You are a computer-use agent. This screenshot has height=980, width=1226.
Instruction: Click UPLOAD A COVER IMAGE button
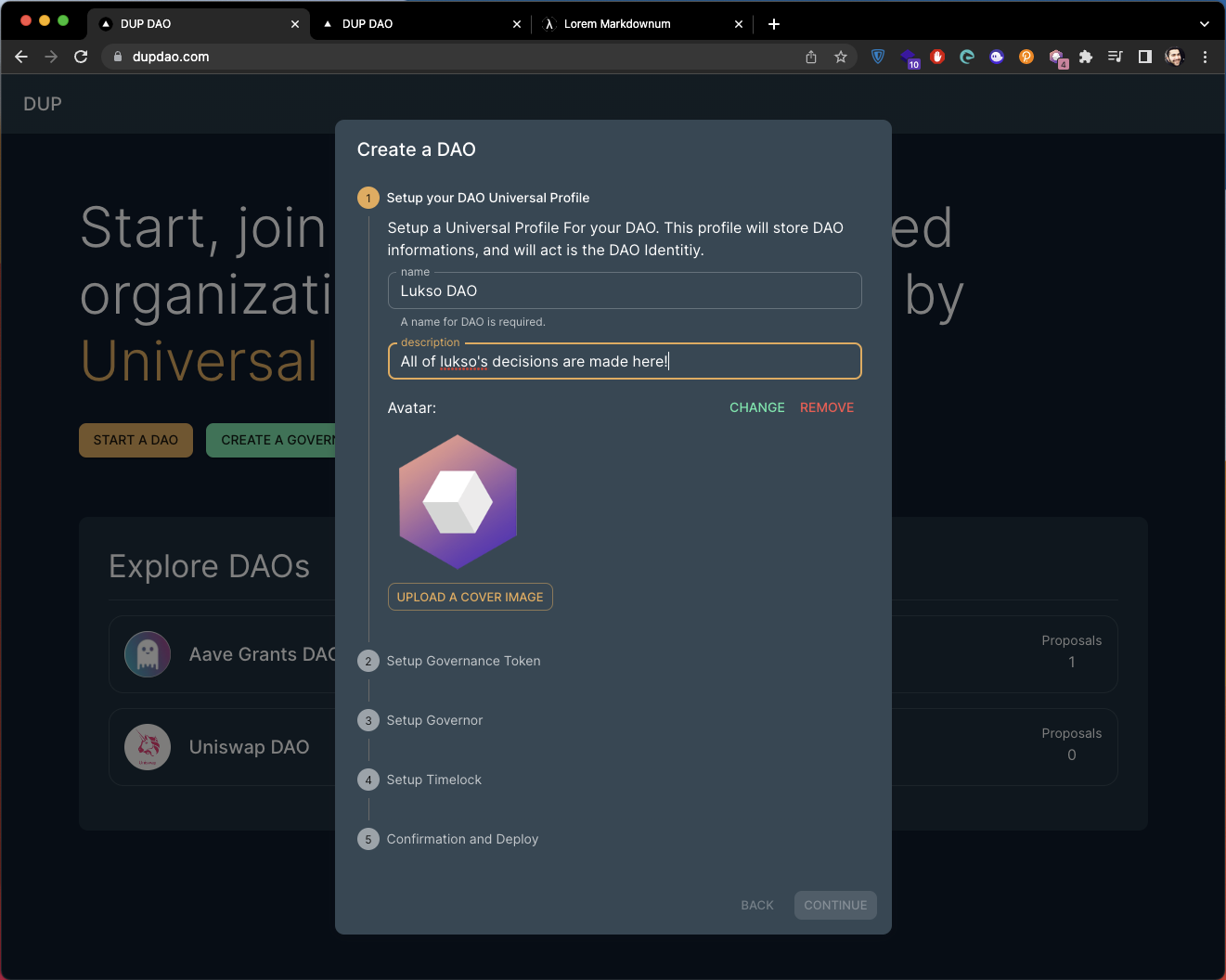[471, 597]
